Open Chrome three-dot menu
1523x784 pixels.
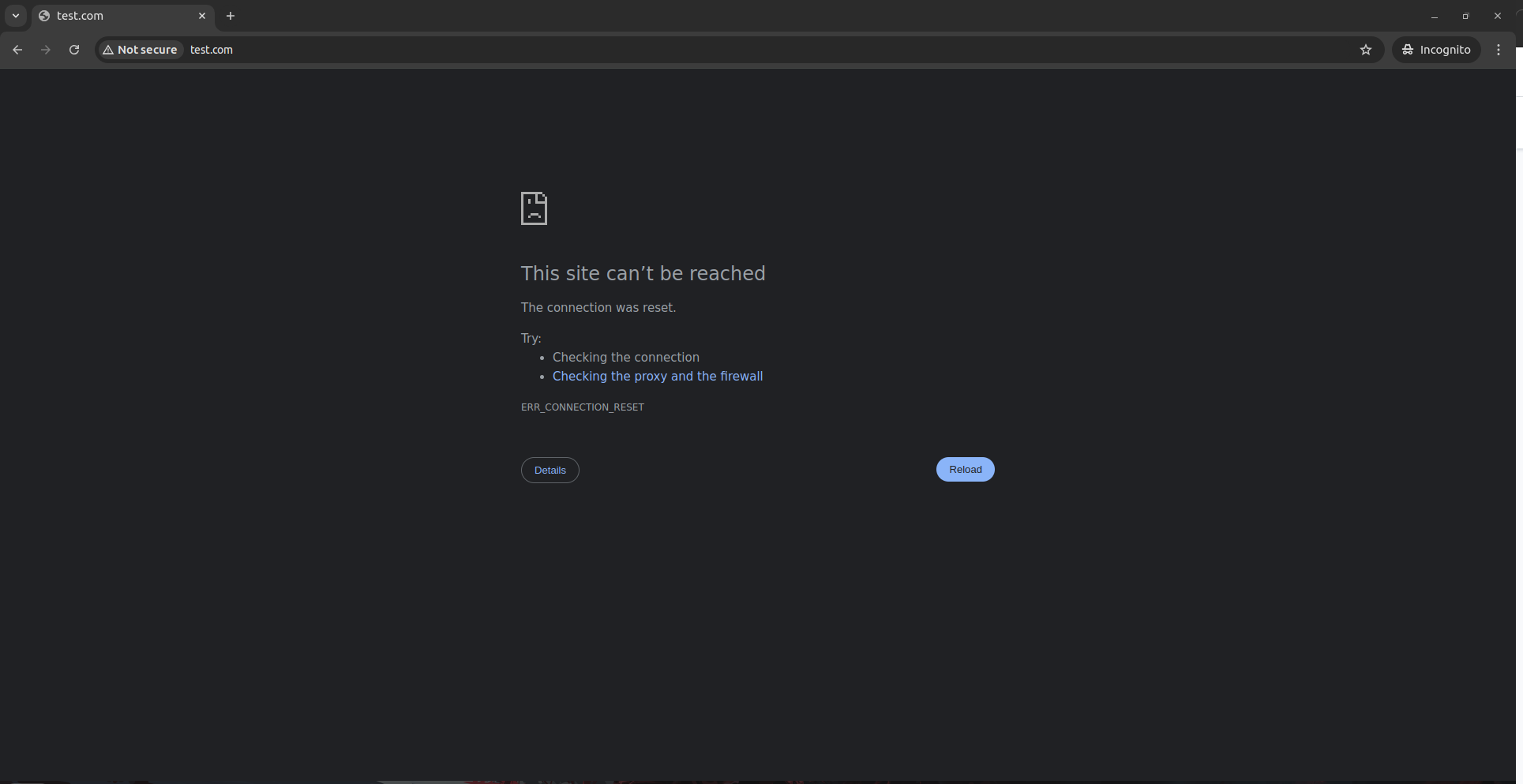point(1499,50)
